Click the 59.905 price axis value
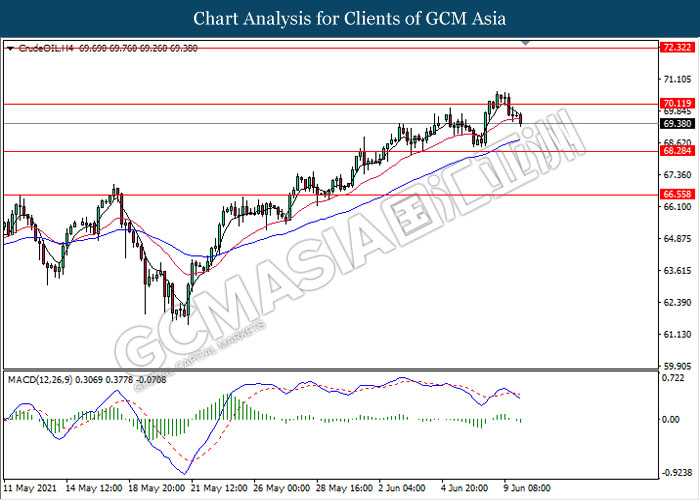700x500 pixels. (677, 367)
